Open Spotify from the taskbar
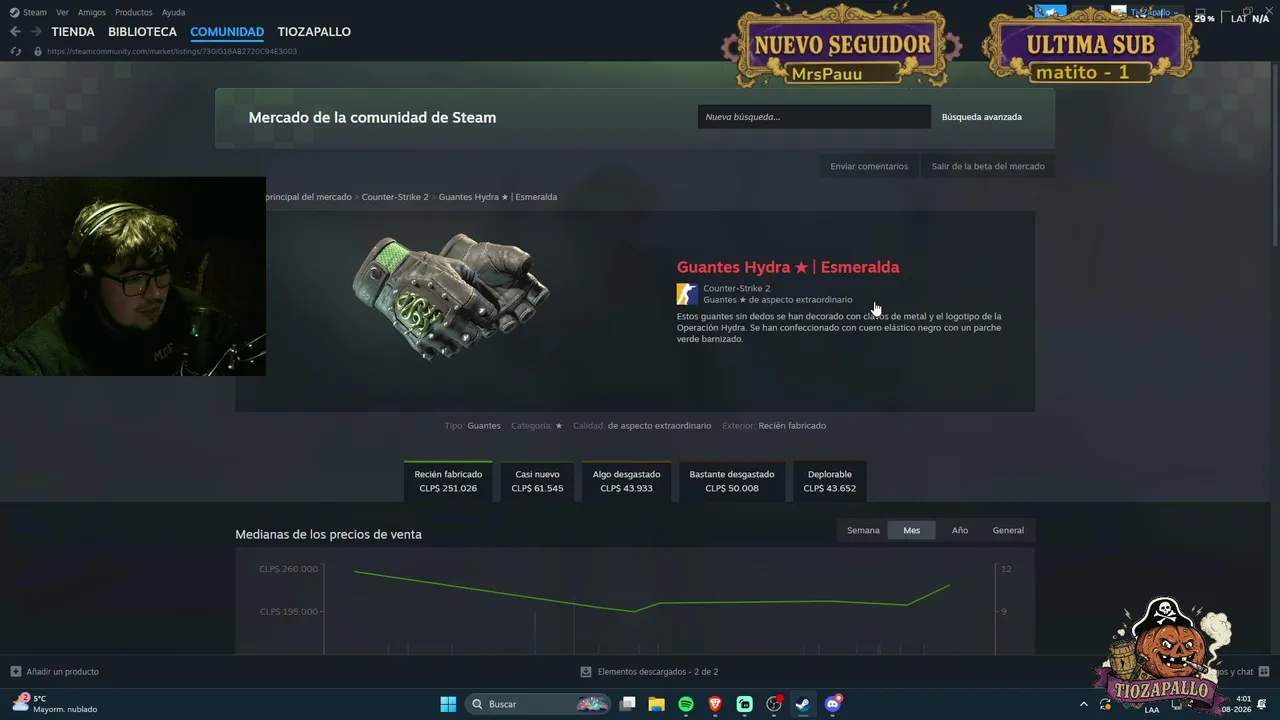1280x720 pixels. click(686, 704)
